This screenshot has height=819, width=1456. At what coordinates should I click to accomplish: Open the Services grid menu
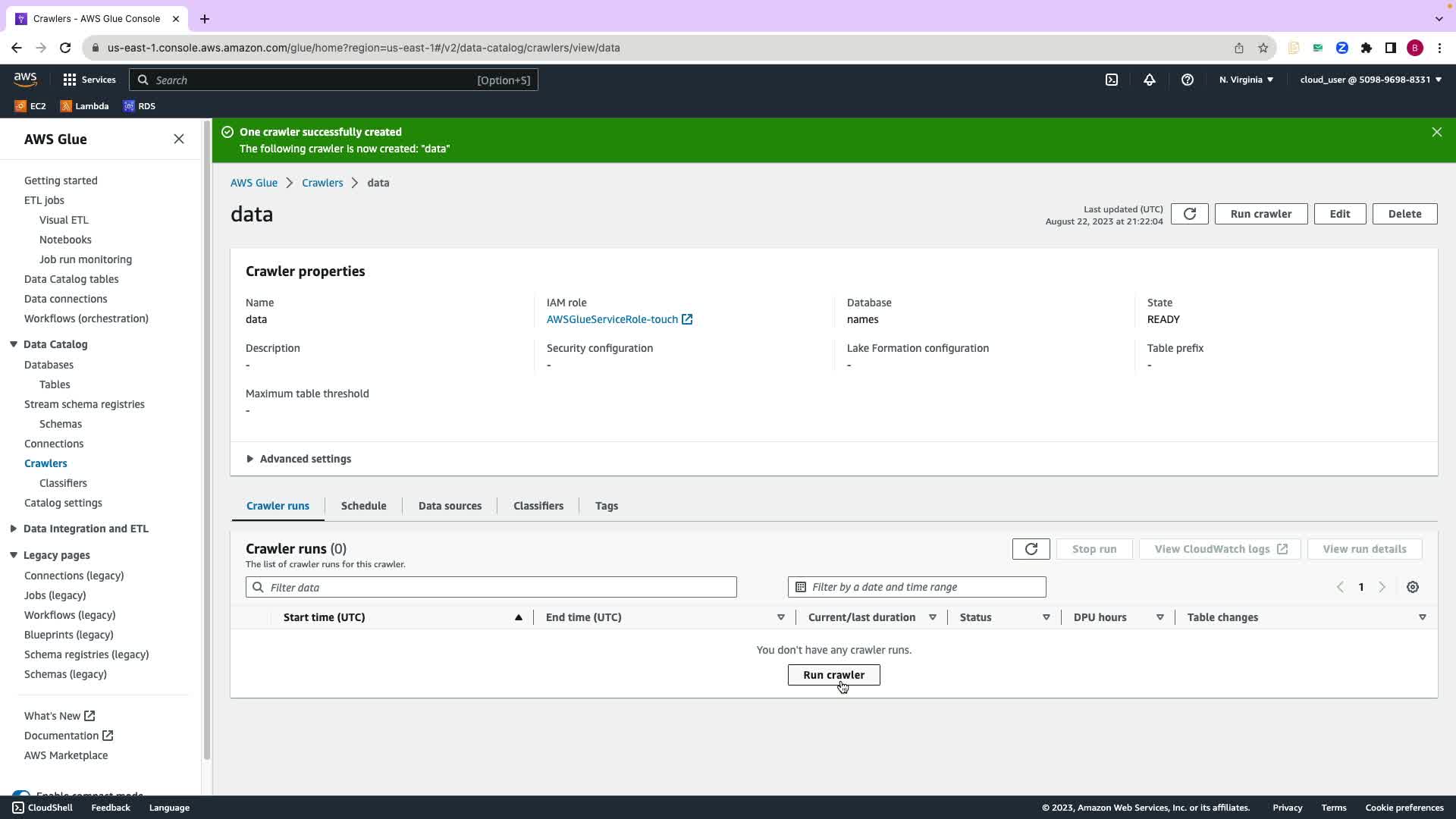(x=70, y=80)
